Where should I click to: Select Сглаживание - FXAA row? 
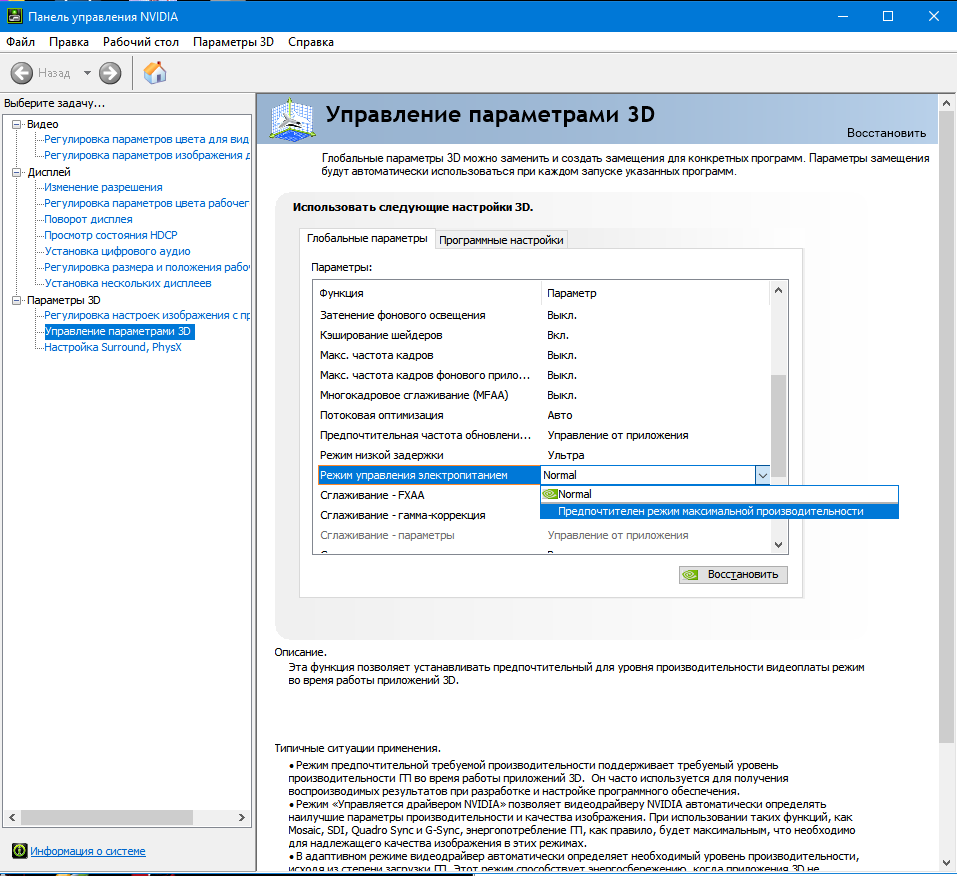click(428, 495)
